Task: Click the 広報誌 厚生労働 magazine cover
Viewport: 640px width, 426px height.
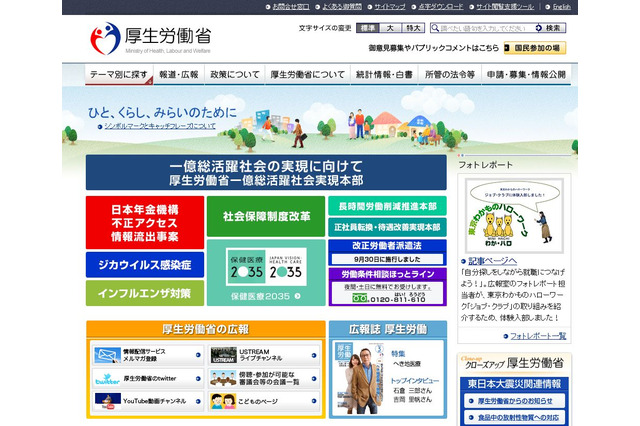Action: point(359,378)
